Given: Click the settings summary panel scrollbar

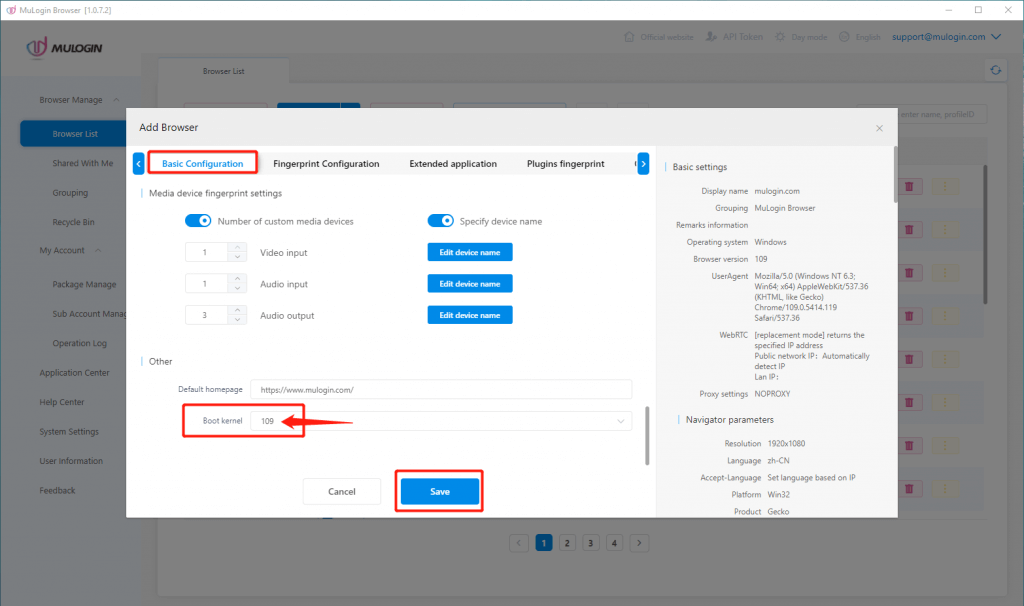Looking at the screenshot, I should point(895,174).
